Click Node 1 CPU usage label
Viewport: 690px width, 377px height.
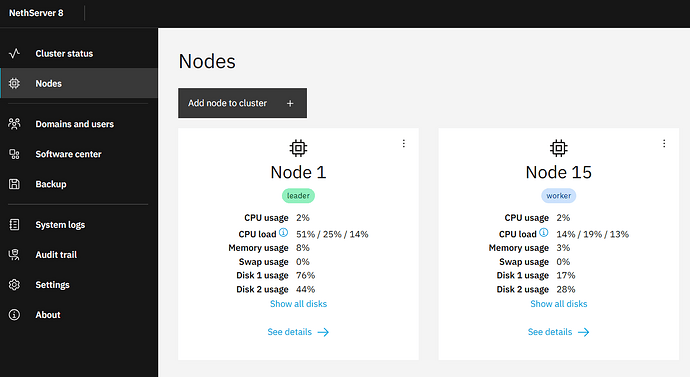[x=266, y=218]
